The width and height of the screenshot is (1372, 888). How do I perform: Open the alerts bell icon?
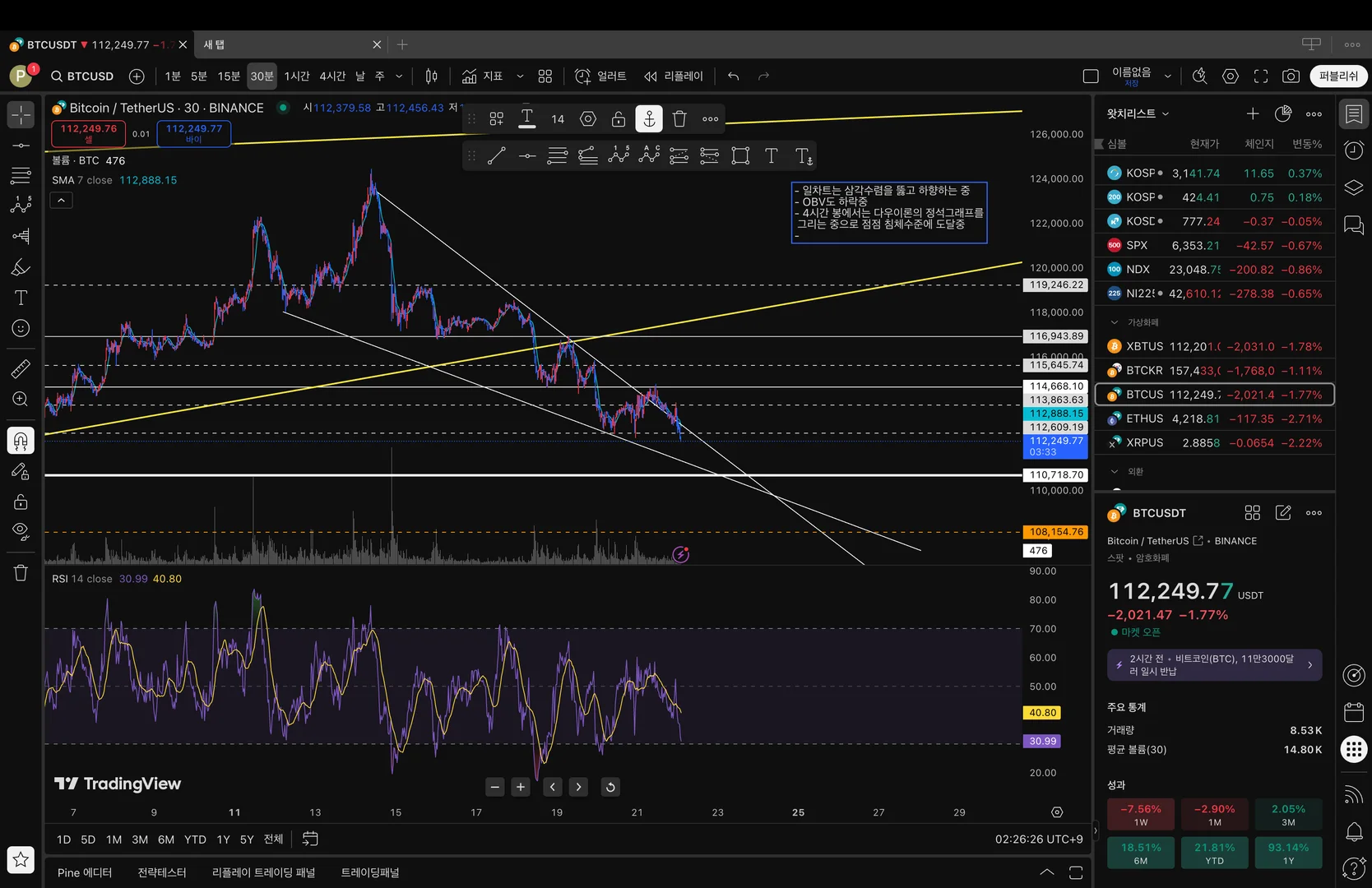(x=1353, y=832)
